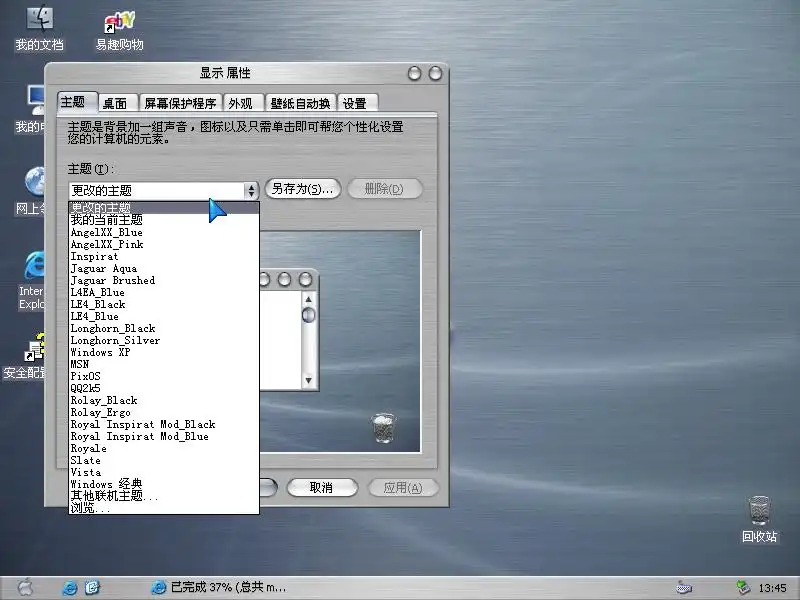800x600 pixels.
Task: Choose the Rolay_Black theme
Action: (164, 400)
